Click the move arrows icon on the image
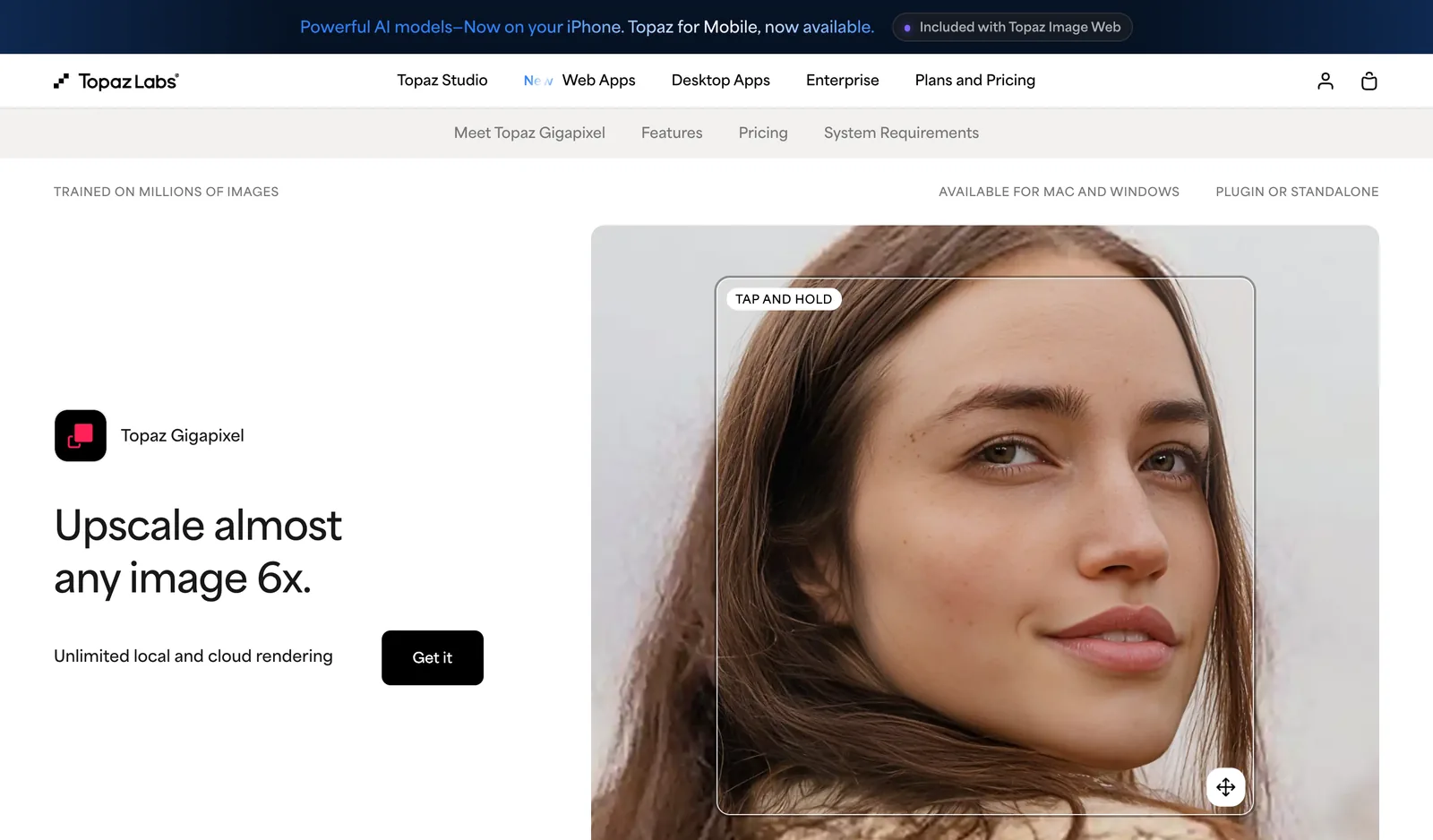Screen dimensions: 1433x840 pyautogui.click(x=1226, y=787)
